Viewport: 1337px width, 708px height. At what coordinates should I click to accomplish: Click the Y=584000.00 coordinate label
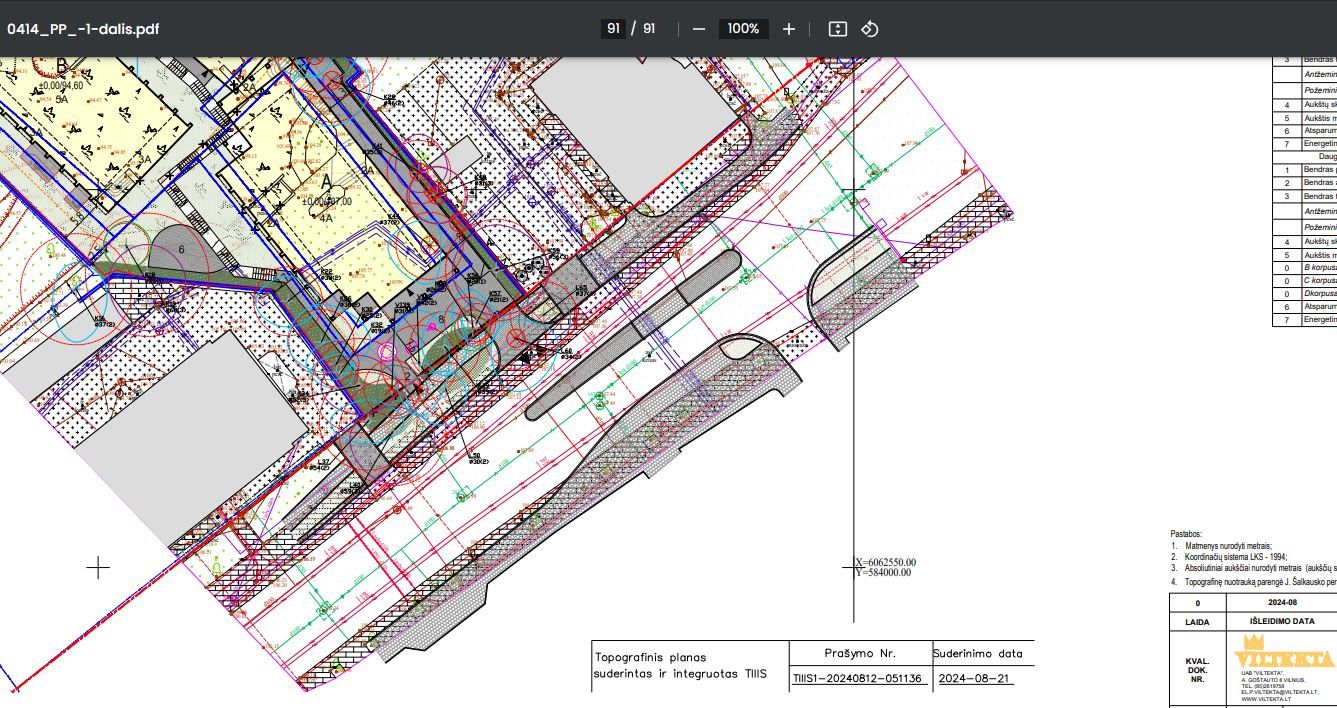pos(884,574)
